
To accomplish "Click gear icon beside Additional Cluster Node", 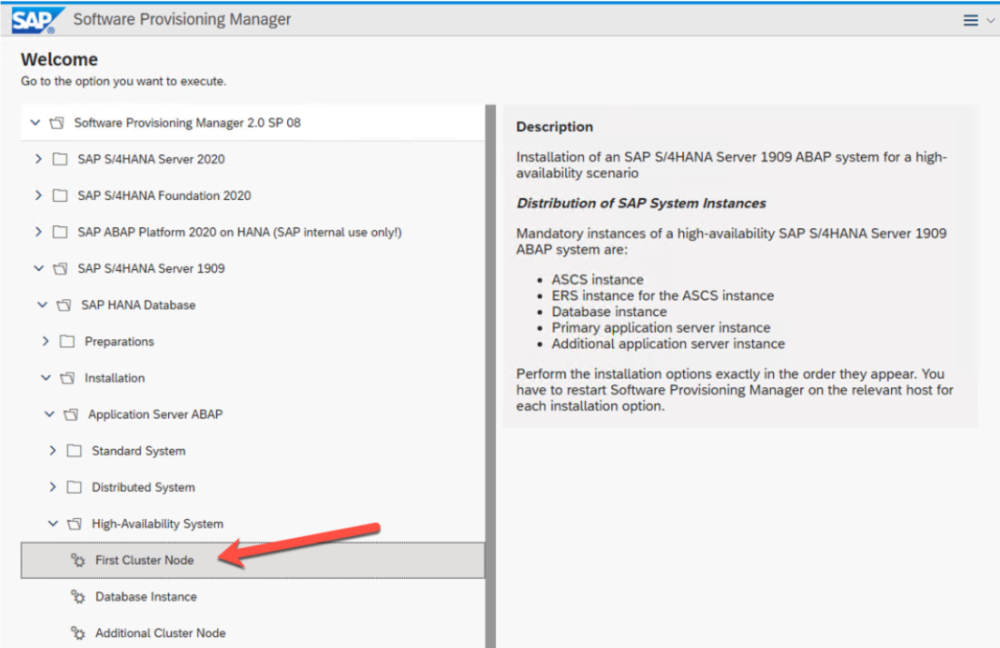I will click(78, 633).
